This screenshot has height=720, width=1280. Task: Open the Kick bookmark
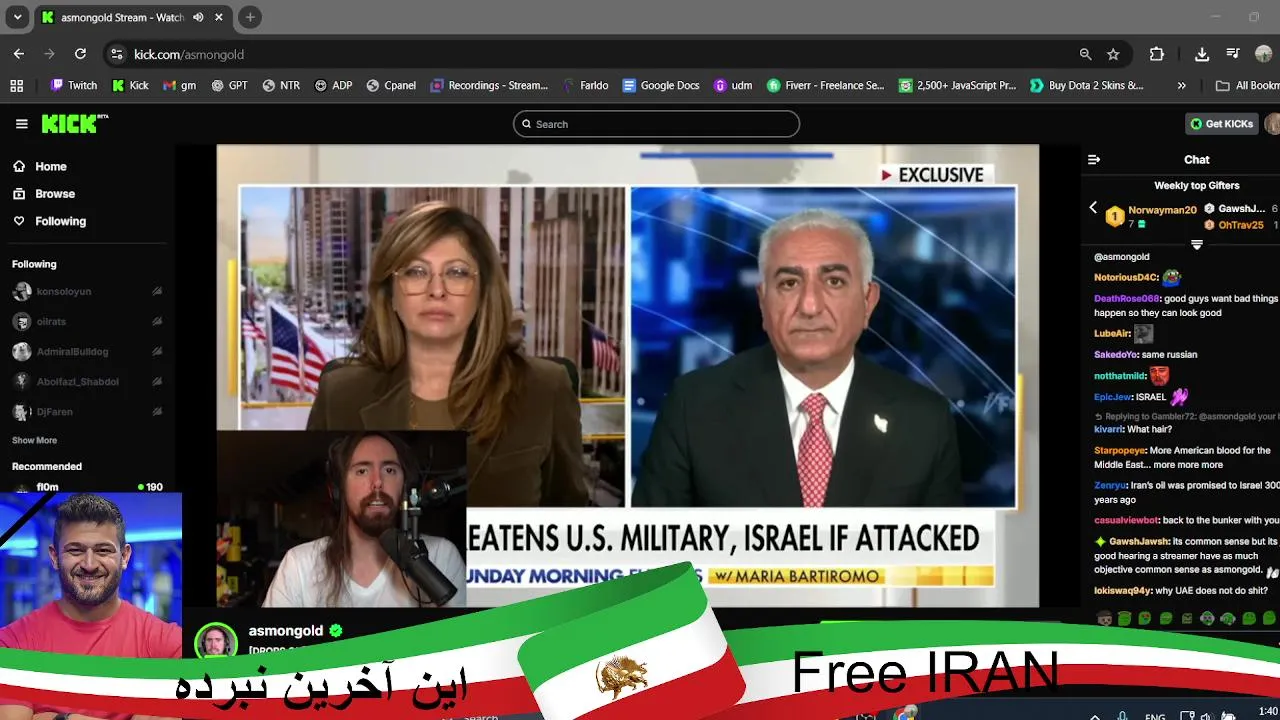(x=130, y=86)
